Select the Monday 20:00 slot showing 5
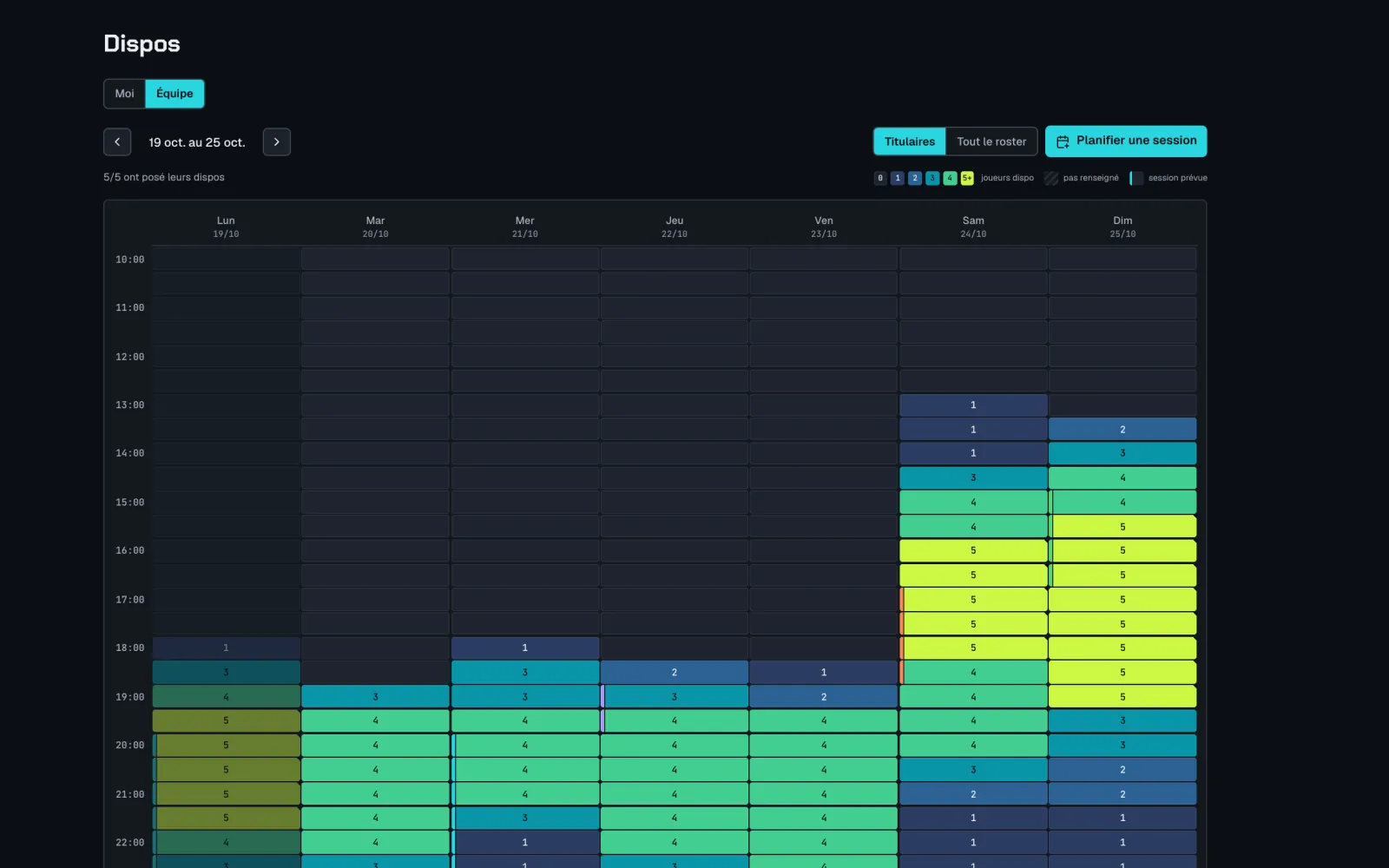Image resolution: width=1389 pixels, height=868 pixels. [x=226, y=745]
